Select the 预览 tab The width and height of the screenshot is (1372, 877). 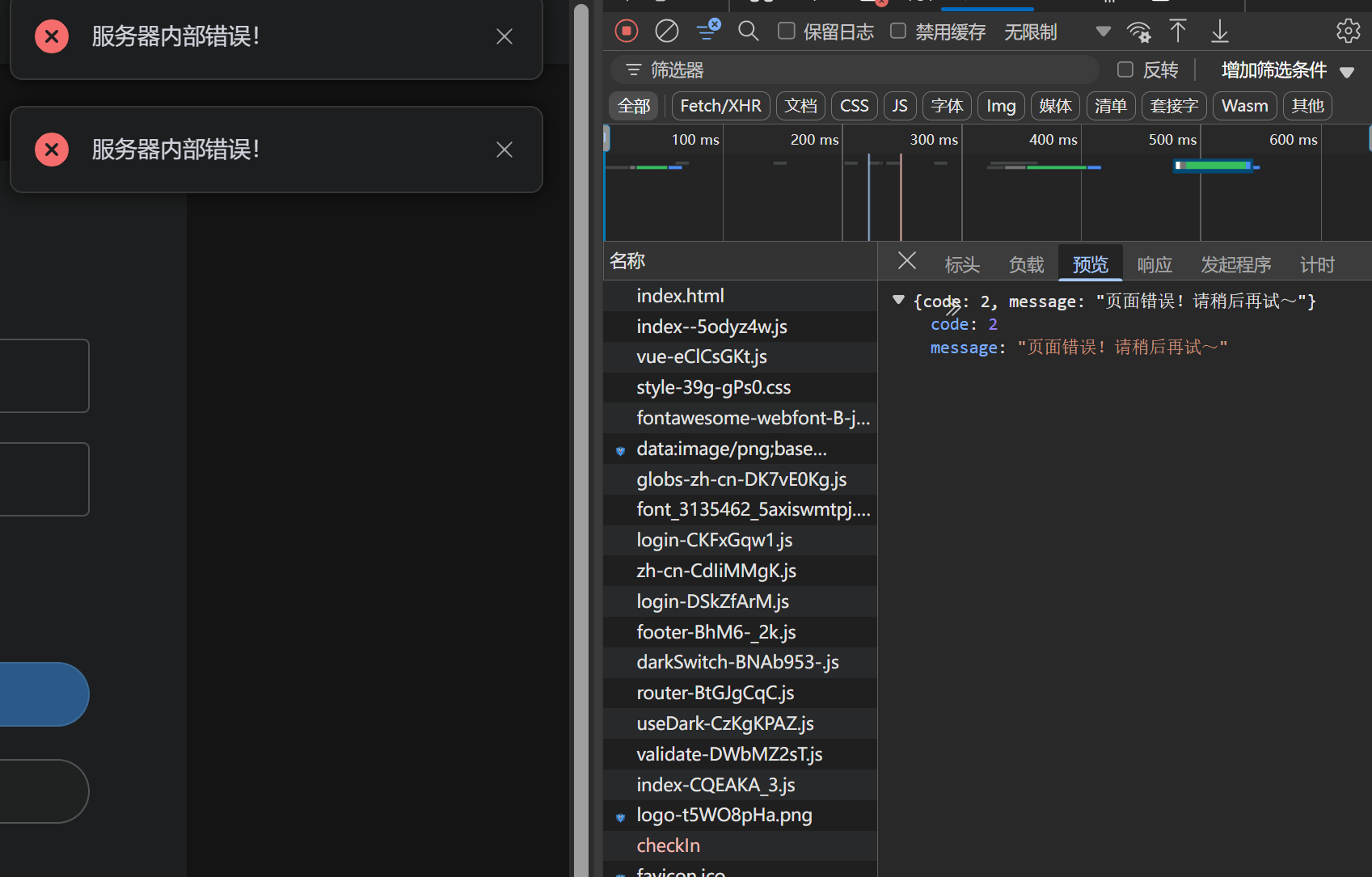(x=1091, y=264)
